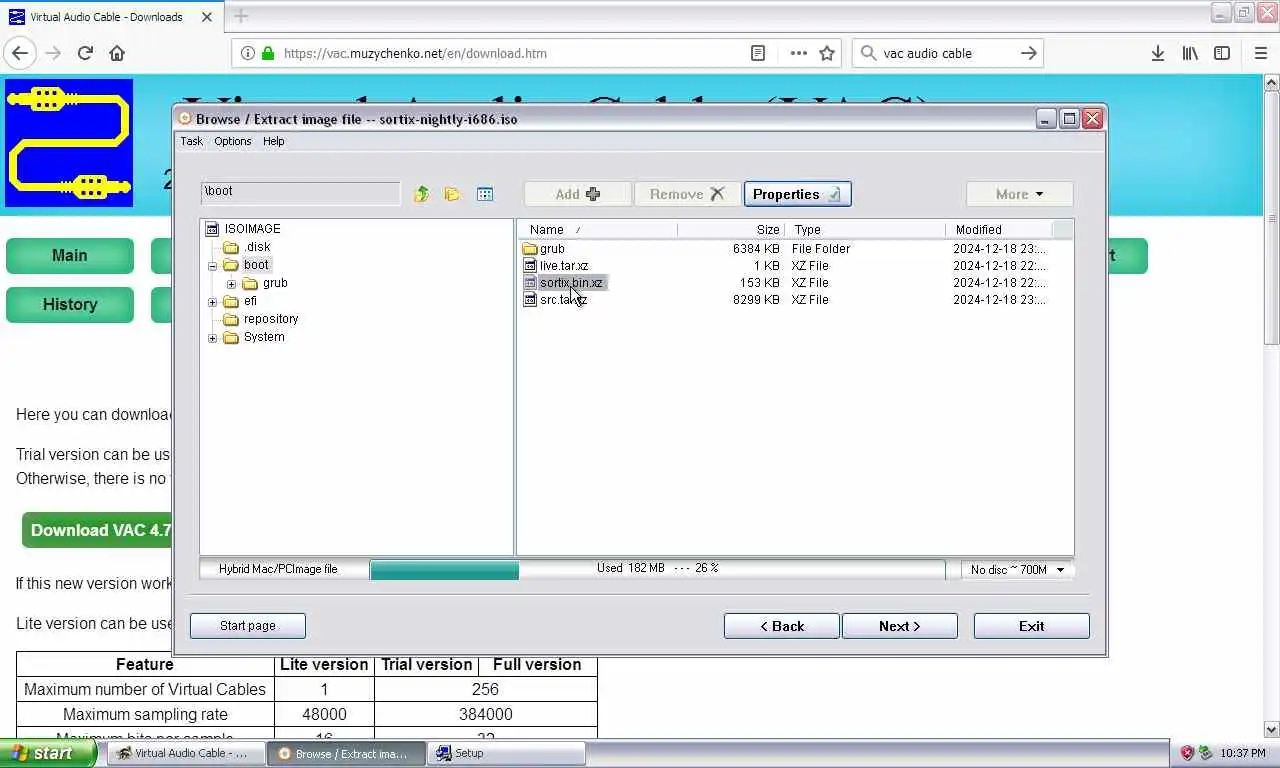1280x768 pixels.
Task: Reload the page in Firefox
Action: click(85, 53)
